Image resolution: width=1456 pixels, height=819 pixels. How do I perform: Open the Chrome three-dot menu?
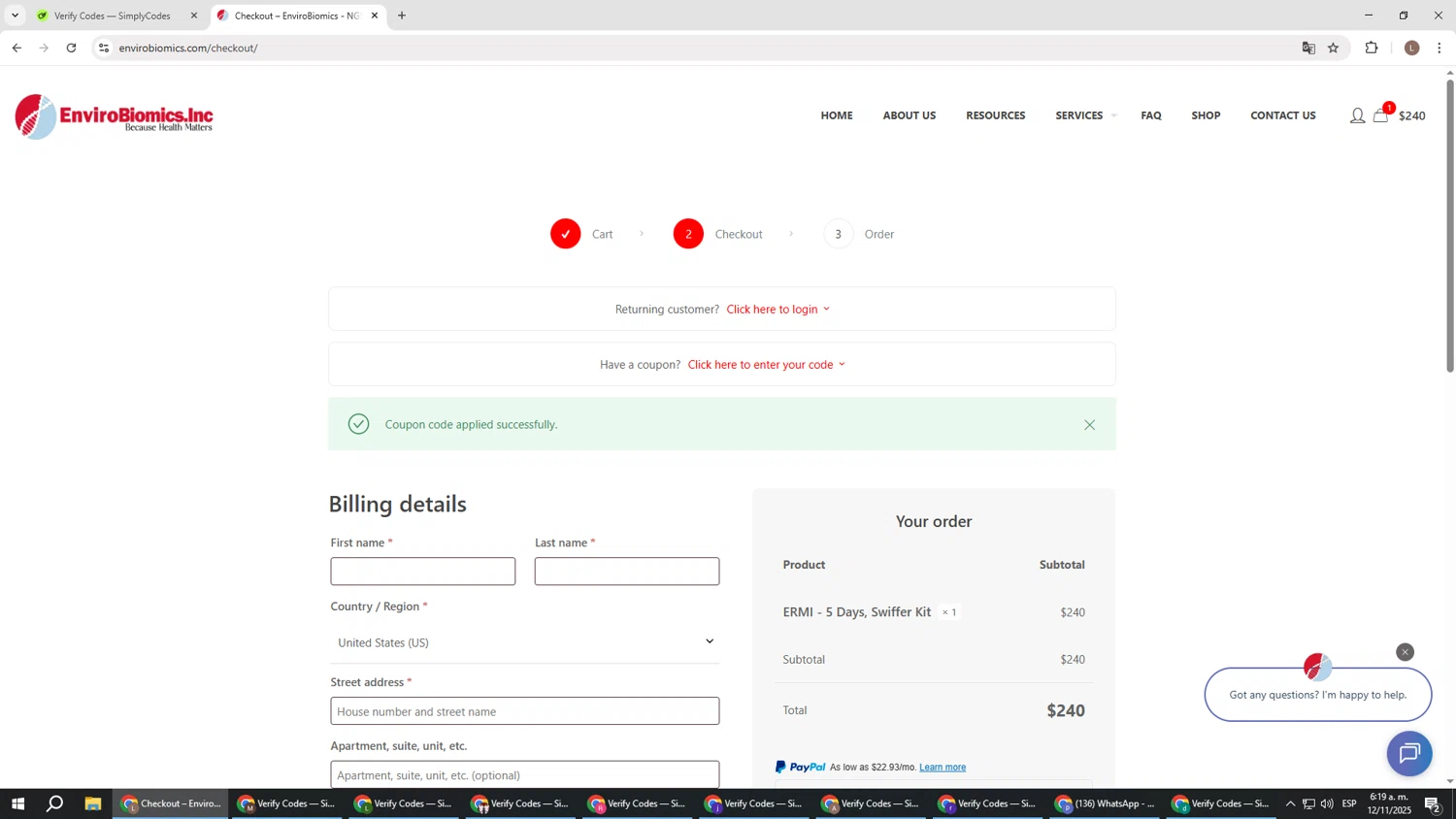[x=1439, y=48]
